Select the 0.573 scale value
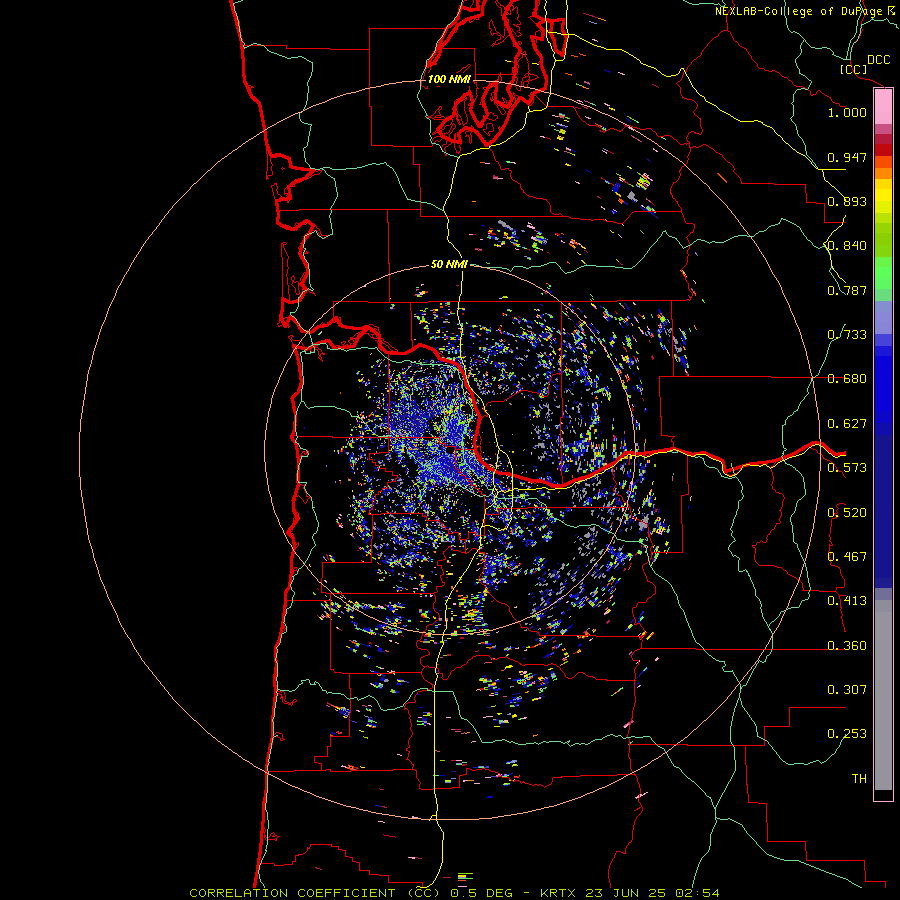 click(847, 468)
